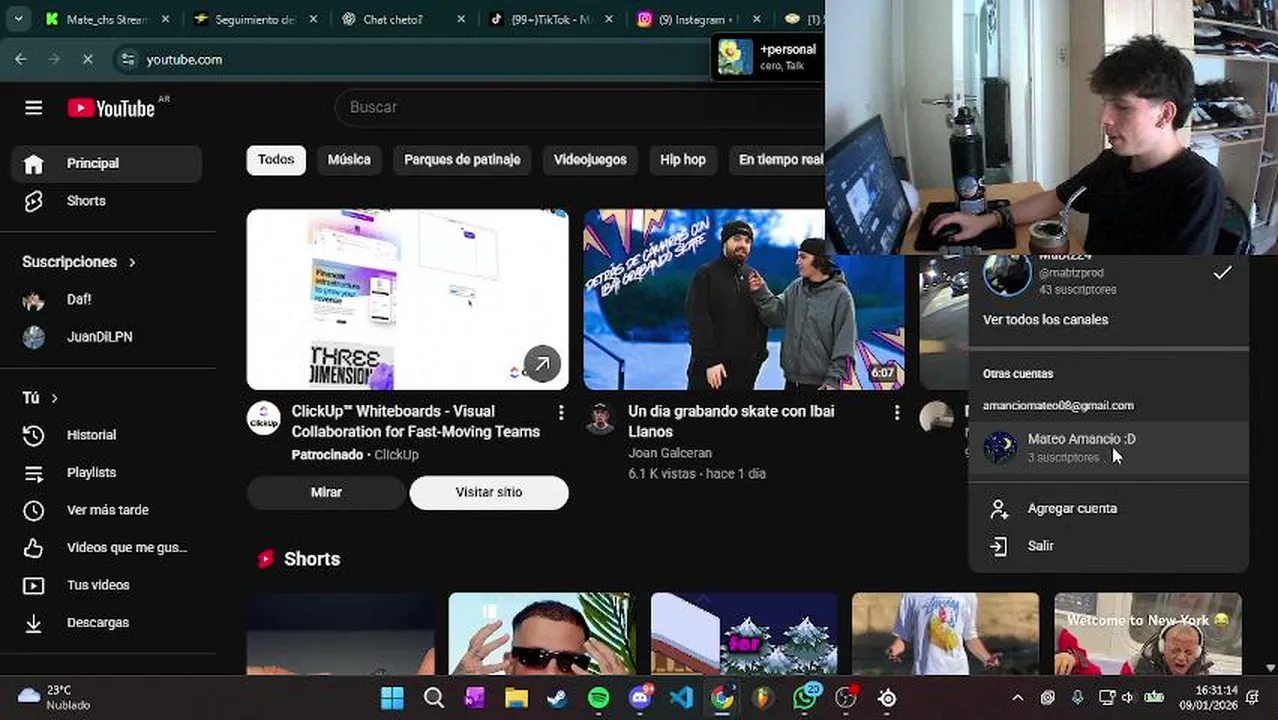Open the Welcome to New York short
This screenshot has height=720, width=1278.
pos(1148,634)
